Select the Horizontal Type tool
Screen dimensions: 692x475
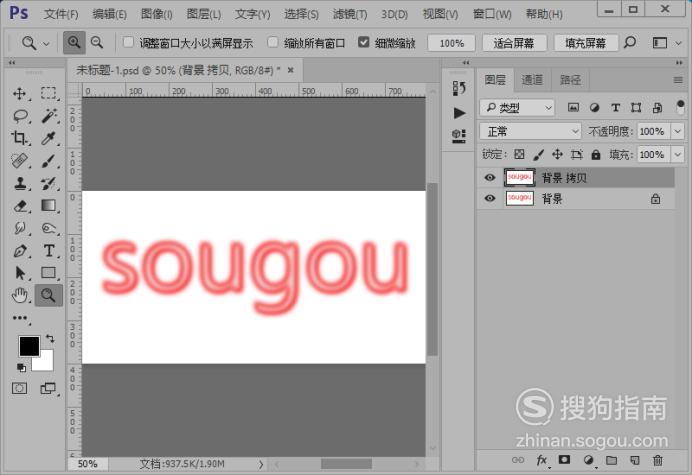pyautogui.click(x=49, y=251)
